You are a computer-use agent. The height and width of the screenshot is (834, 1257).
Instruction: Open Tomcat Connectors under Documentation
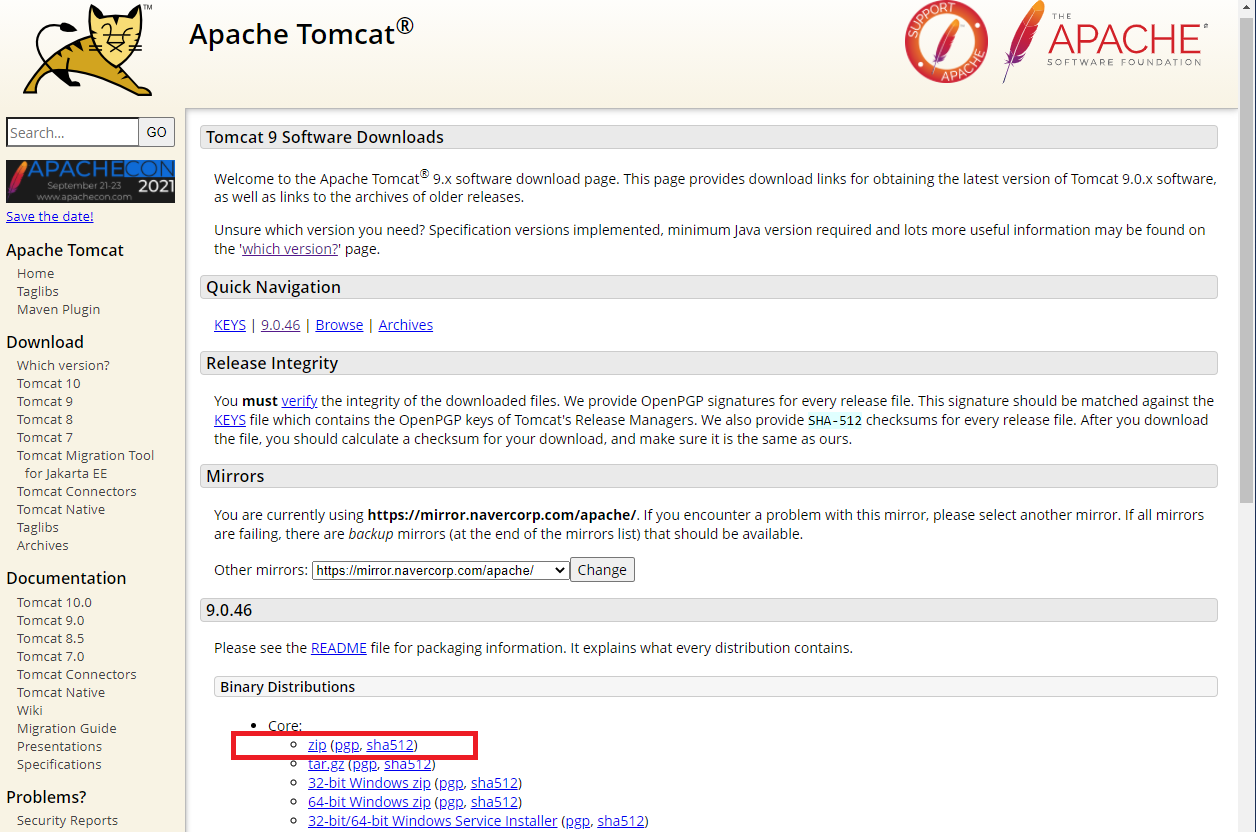(x=77, y=674)
